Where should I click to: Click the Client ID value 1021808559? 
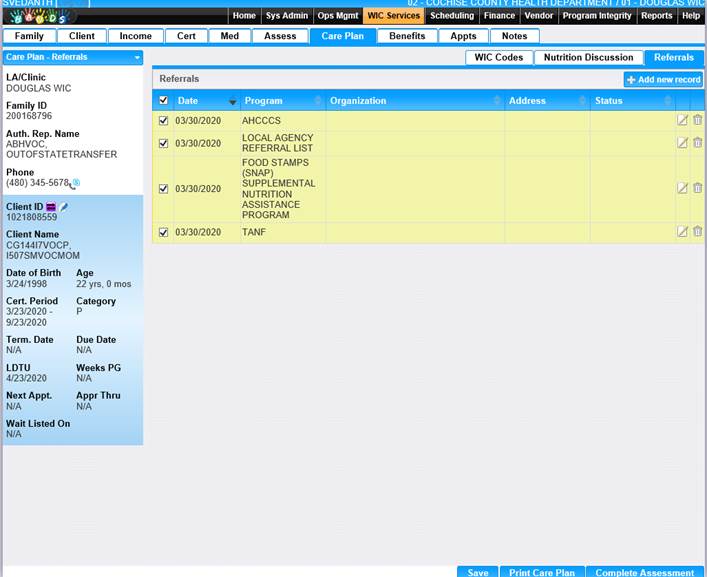pos(32,217)
